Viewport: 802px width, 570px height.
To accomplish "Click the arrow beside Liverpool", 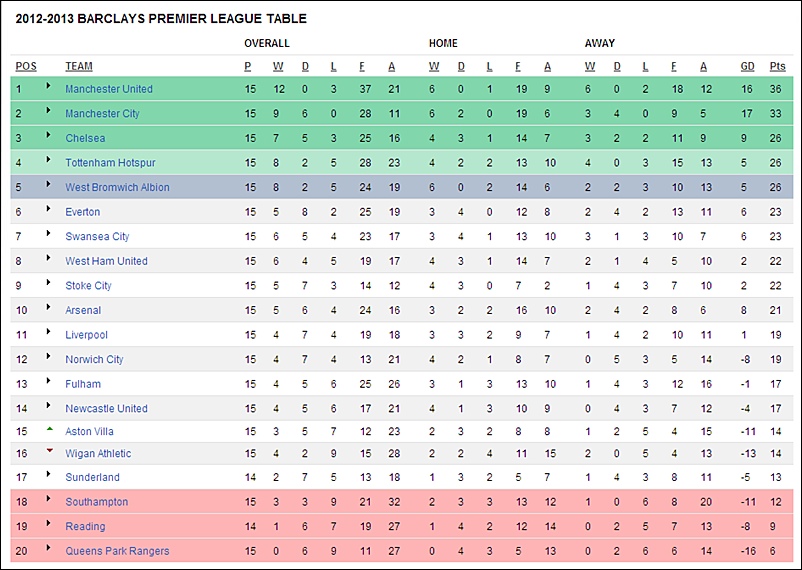I will [x=49, y=331].
